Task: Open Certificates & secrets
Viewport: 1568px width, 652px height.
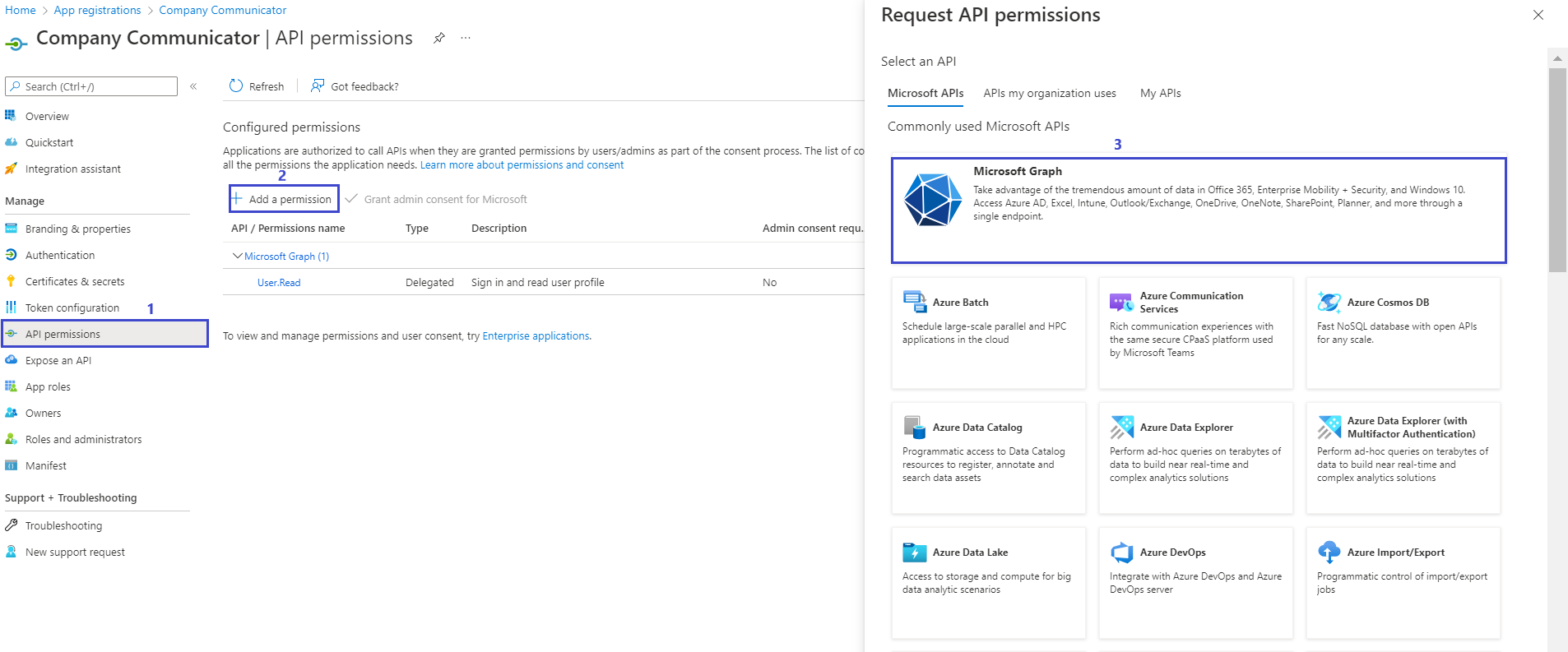Action: click(x=74, y=281)
